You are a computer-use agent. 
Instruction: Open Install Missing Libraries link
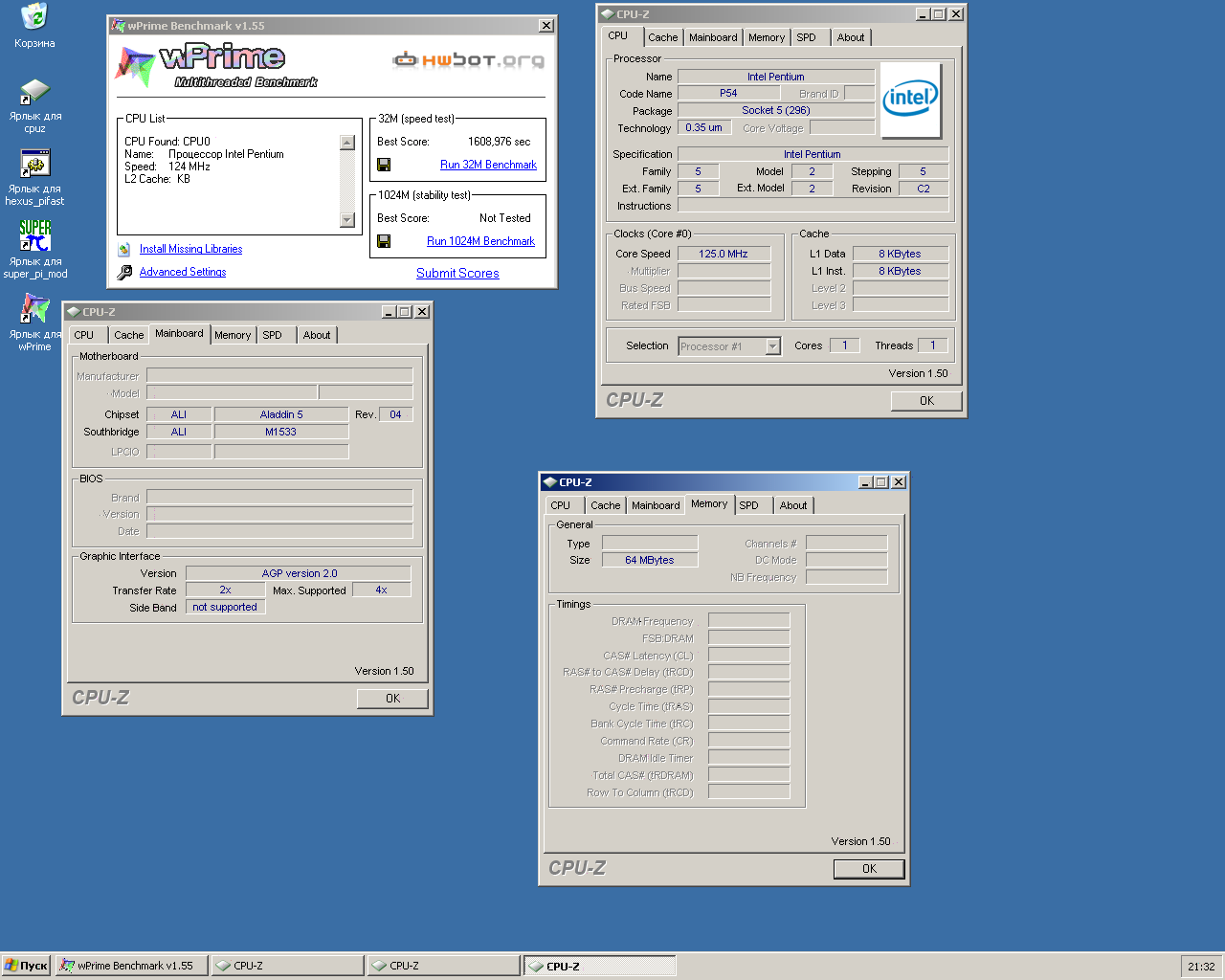(x=190, y=249)
